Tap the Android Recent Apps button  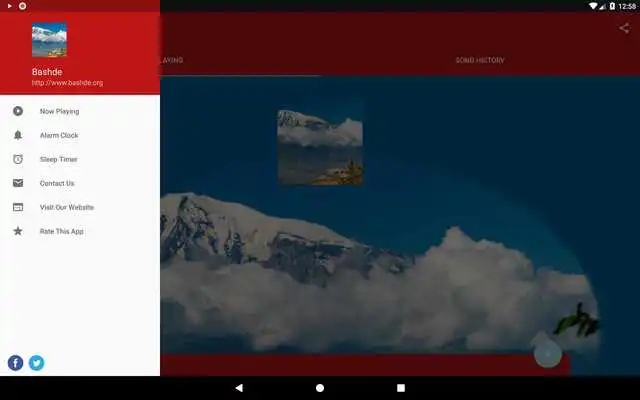401,388
